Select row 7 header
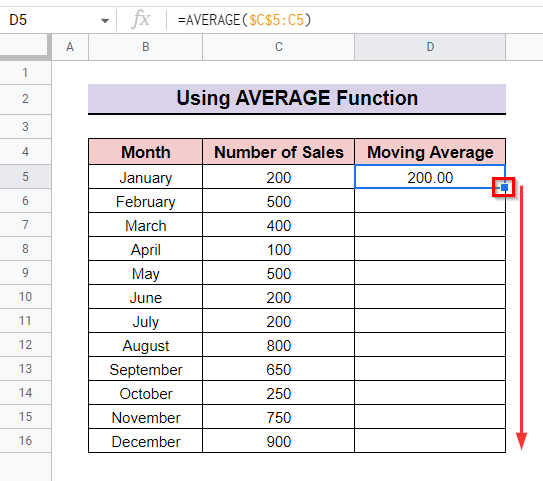This screenshot has height=481, width=543. click(x=25, y=225)
